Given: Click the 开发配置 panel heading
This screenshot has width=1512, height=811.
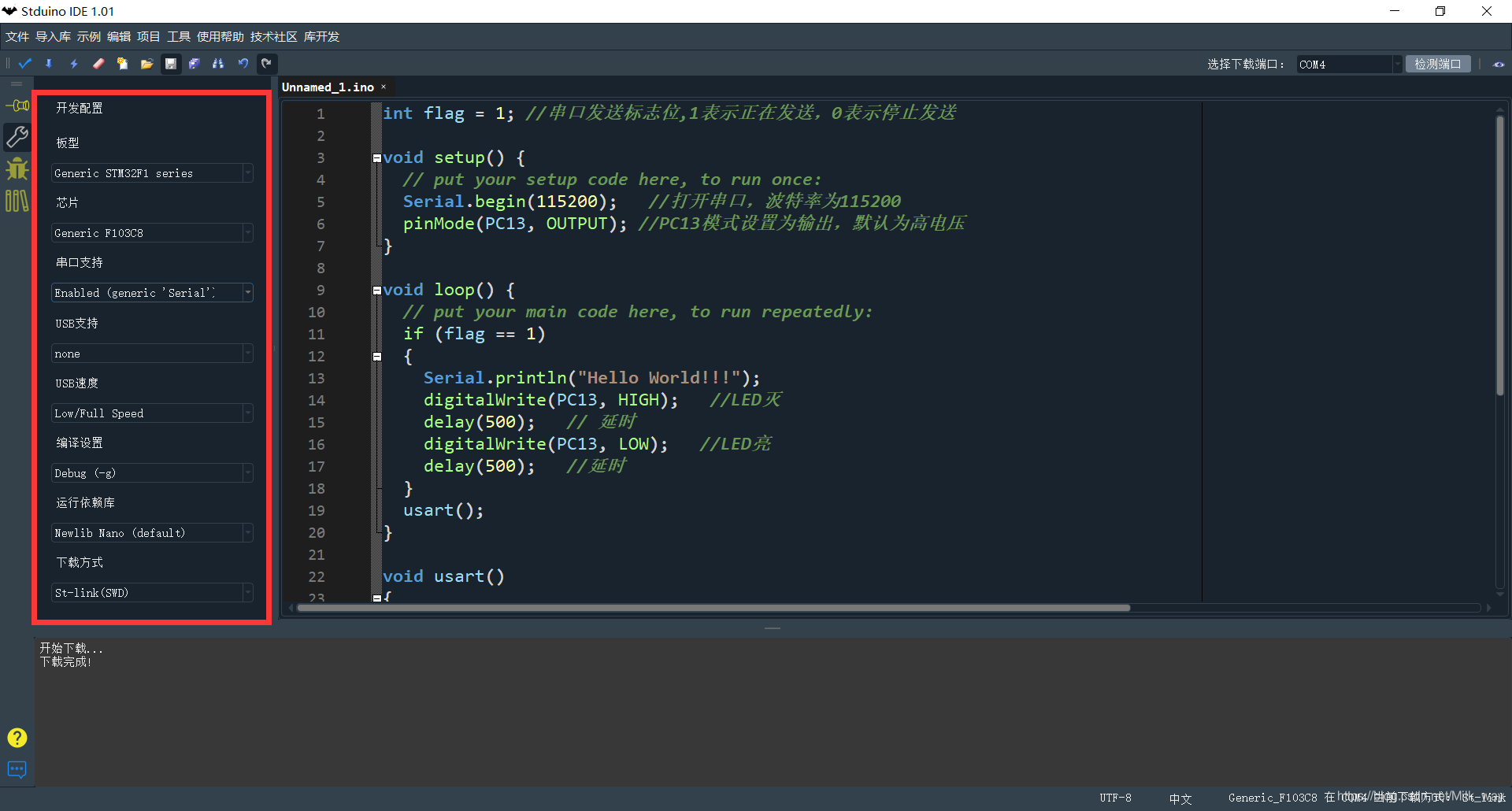Looking at the screenshot, I should [x=80, y=108].
